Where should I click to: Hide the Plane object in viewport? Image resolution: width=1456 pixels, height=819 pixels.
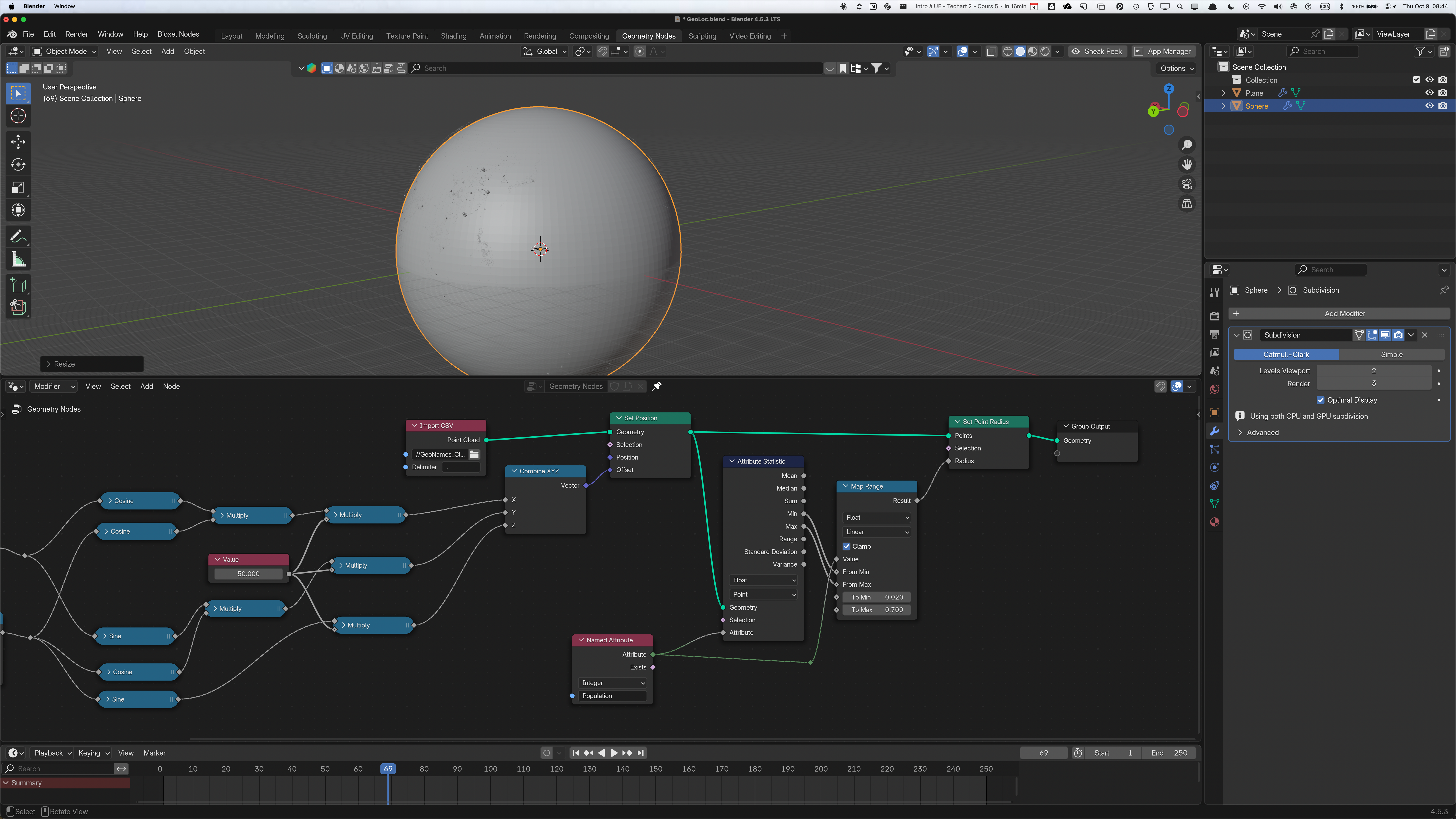click(1429, 93)
